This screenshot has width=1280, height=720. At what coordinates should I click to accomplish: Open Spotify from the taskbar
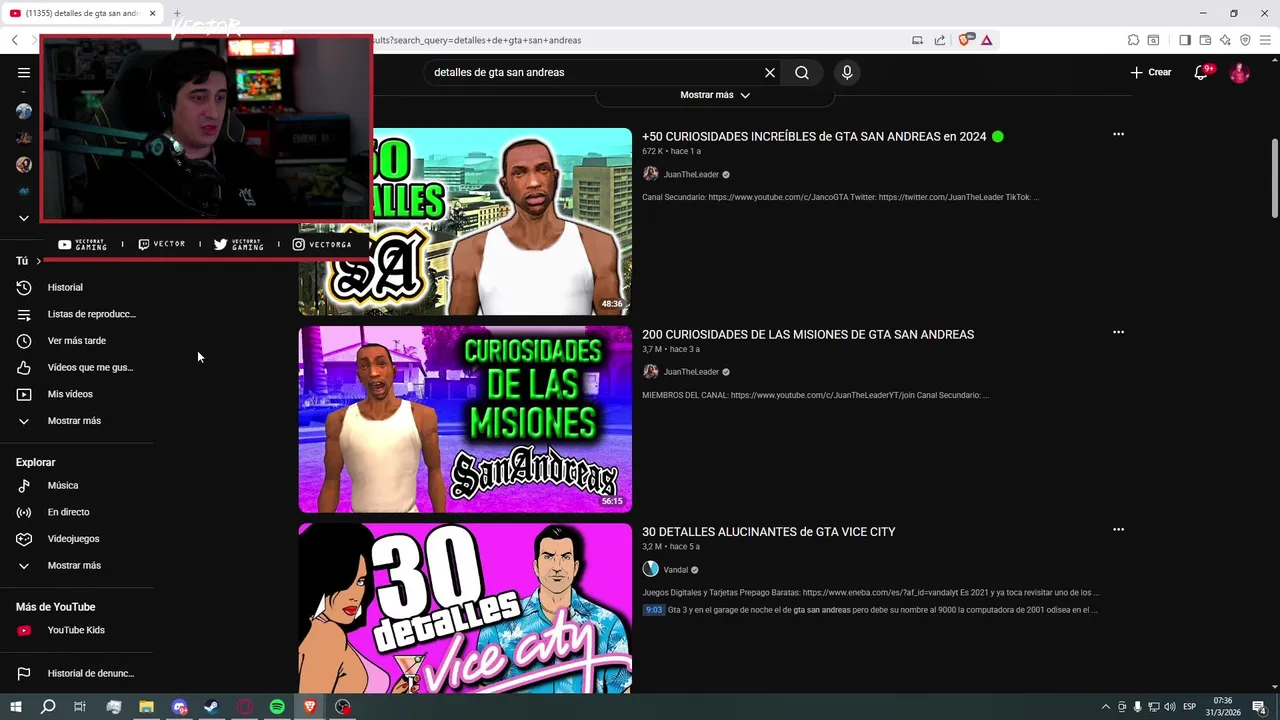tap(277, 707)
